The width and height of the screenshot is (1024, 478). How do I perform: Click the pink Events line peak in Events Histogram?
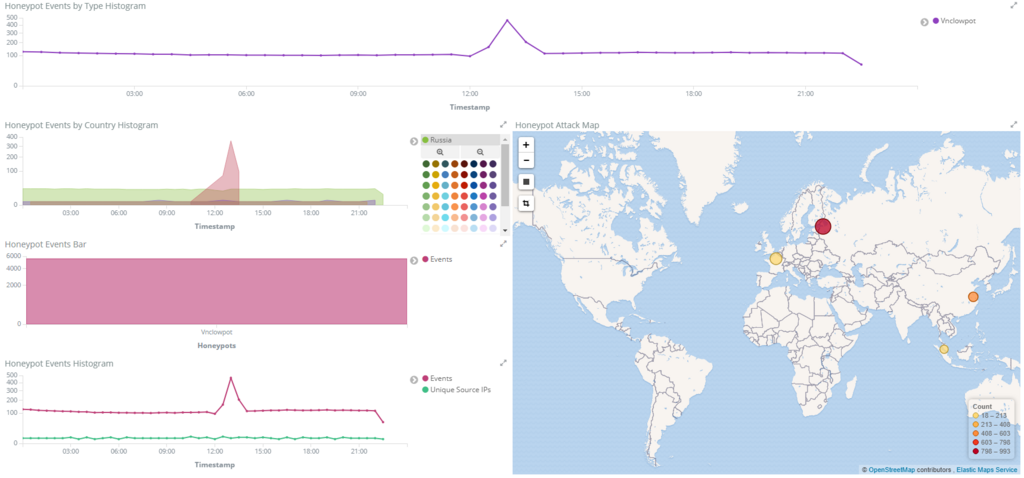click(231, 378)
